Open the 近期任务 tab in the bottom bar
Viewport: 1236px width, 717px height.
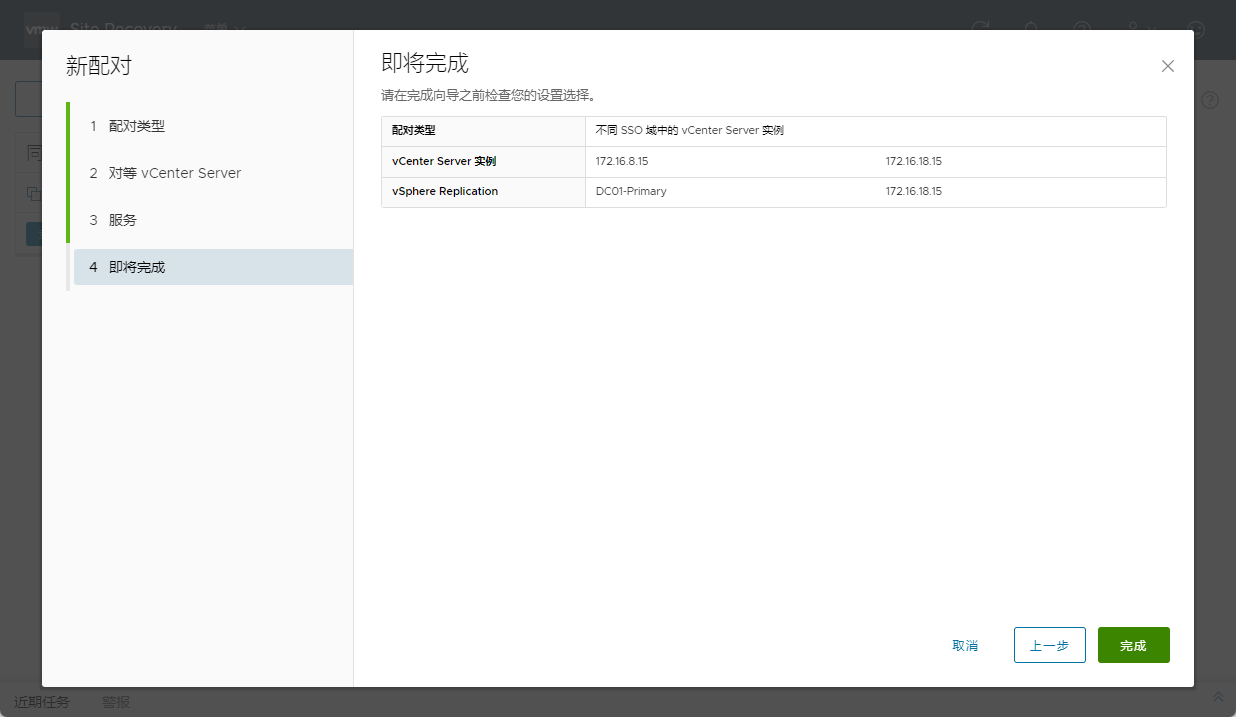(42, 702)
